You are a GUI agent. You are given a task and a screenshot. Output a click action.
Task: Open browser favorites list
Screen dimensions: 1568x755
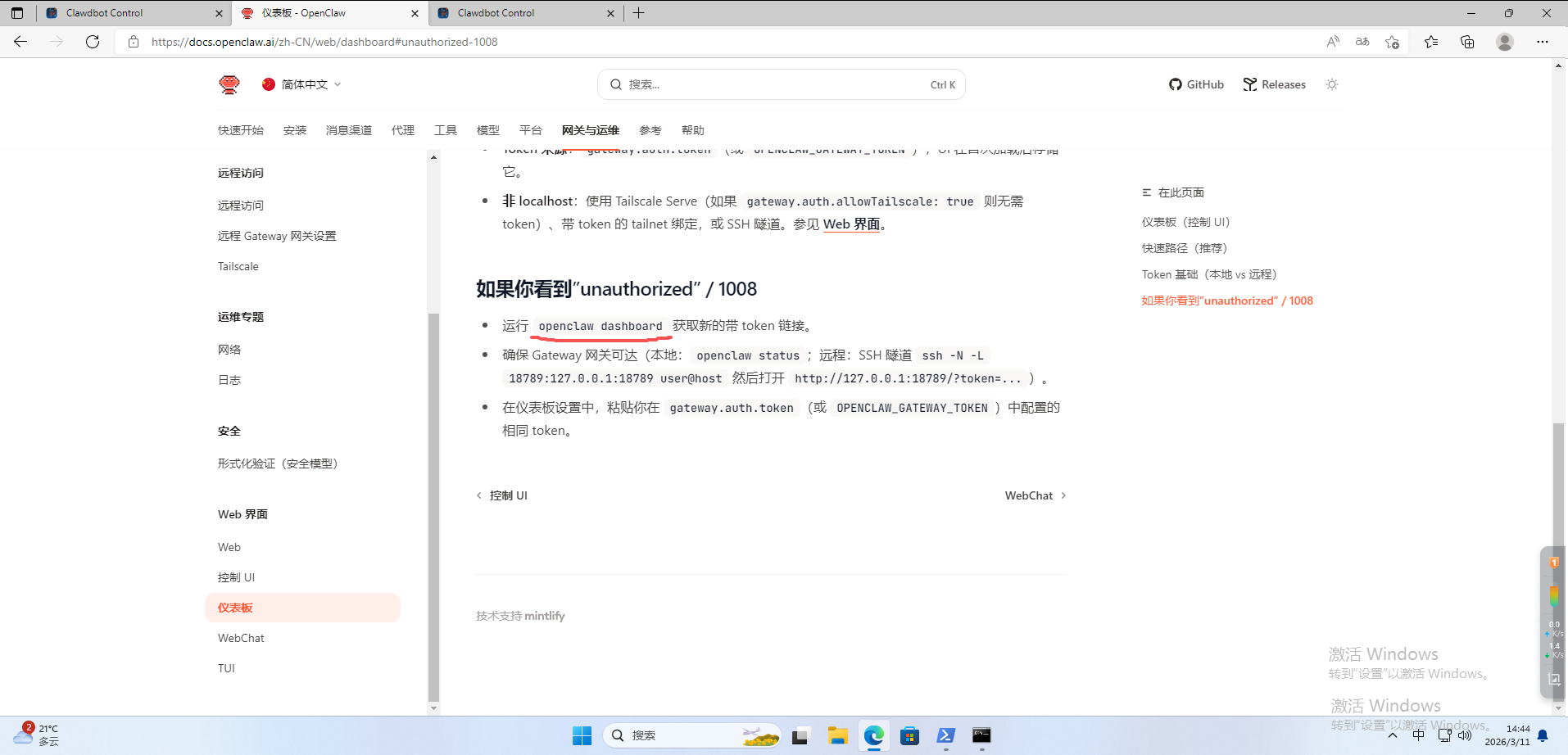click(x=1431, y=41)
